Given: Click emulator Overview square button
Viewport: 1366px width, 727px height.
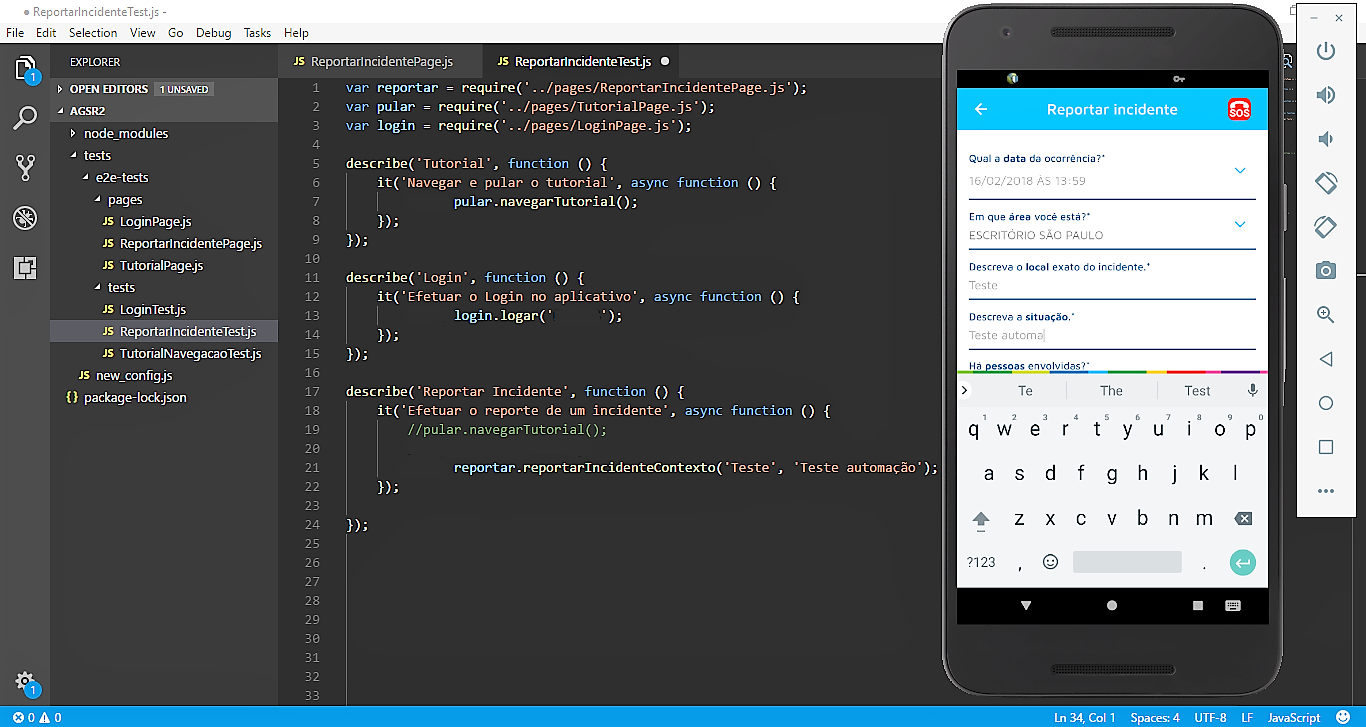Looking at the screenshot, I should (1326, 447).
